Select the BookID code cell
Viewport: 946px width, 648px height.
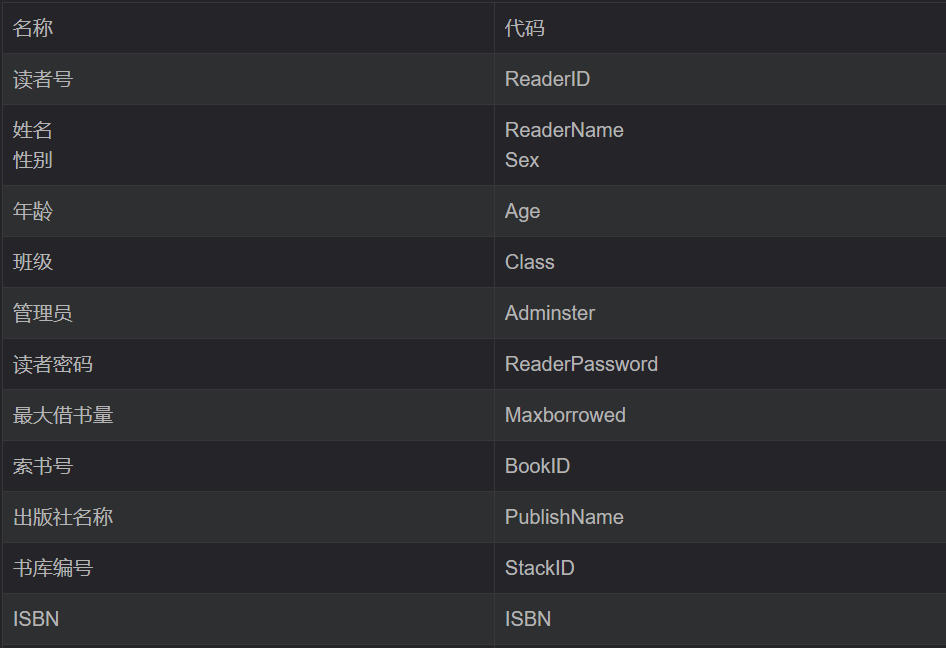click(x=537, y=466)
